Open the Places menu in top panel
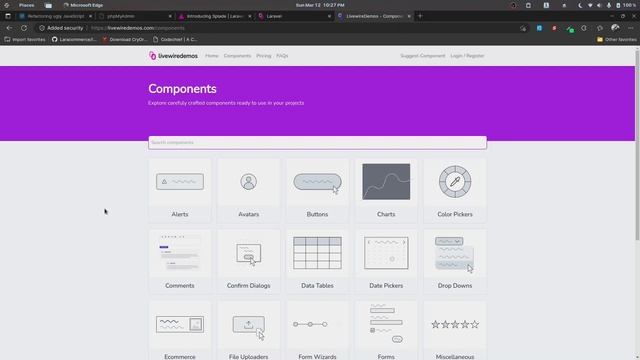This screenshot has width=640, height=360. click(27, 5)
